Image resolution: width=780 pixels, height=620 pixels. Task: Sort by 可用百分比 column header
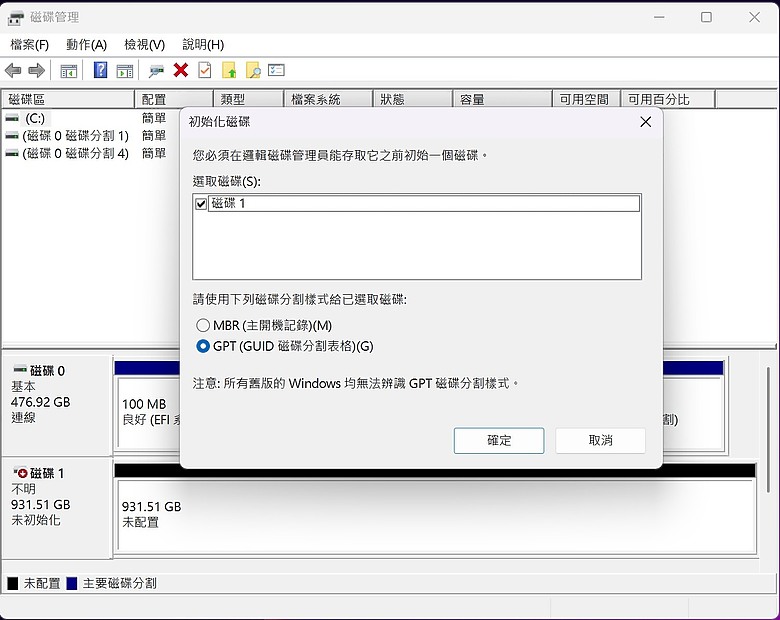click(668, 100)
